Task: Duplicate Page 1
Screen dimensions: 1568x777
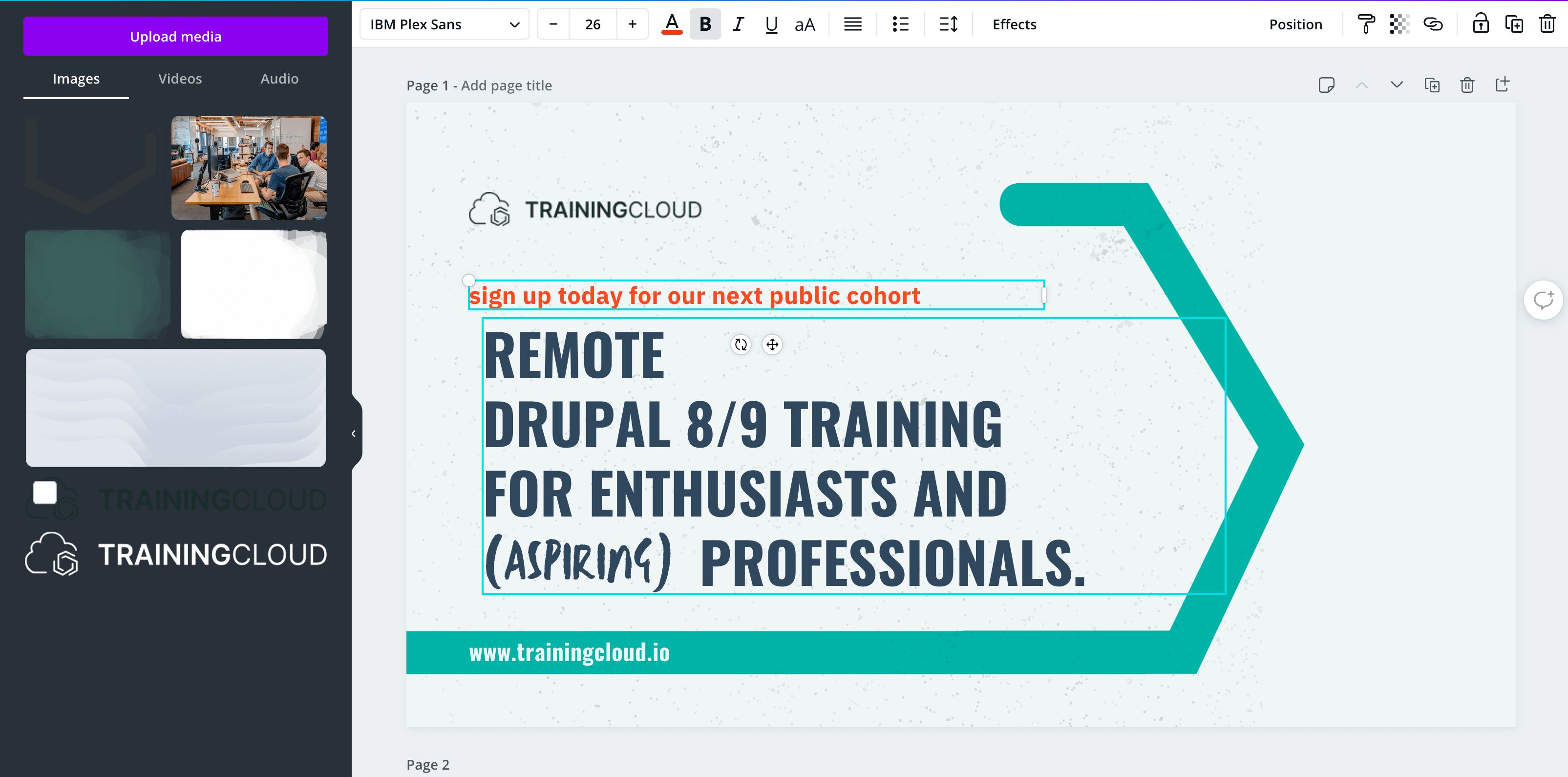Action: coord(1432,85)
